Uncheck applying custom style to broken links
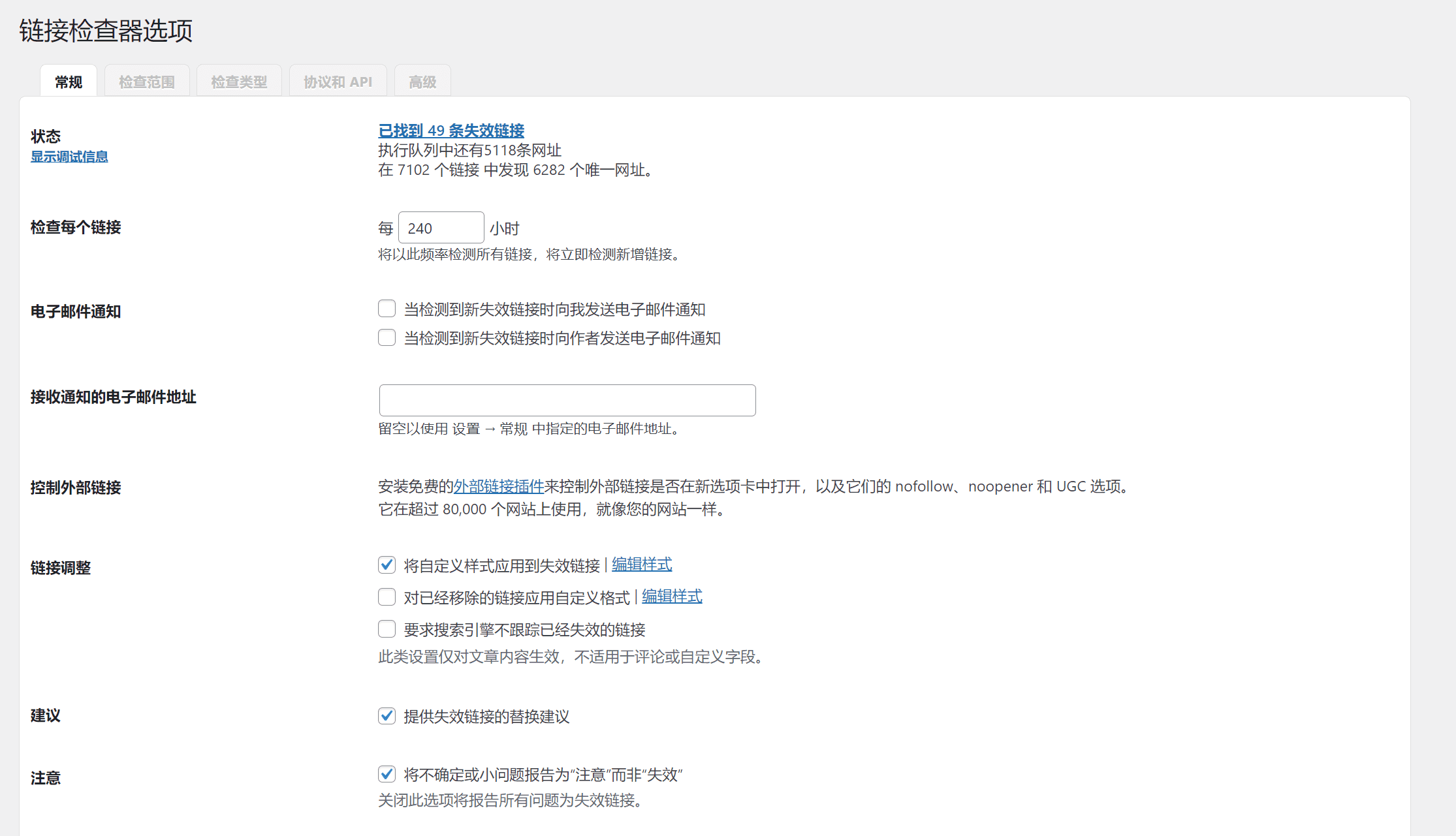Image resolution: width=1456 pixels, height=836 pixels. coord(387,564)
